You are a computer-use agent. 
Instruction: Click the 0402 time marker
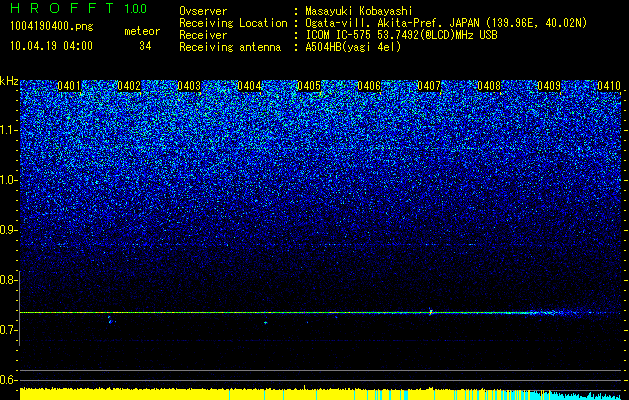[x=129, y=86]
